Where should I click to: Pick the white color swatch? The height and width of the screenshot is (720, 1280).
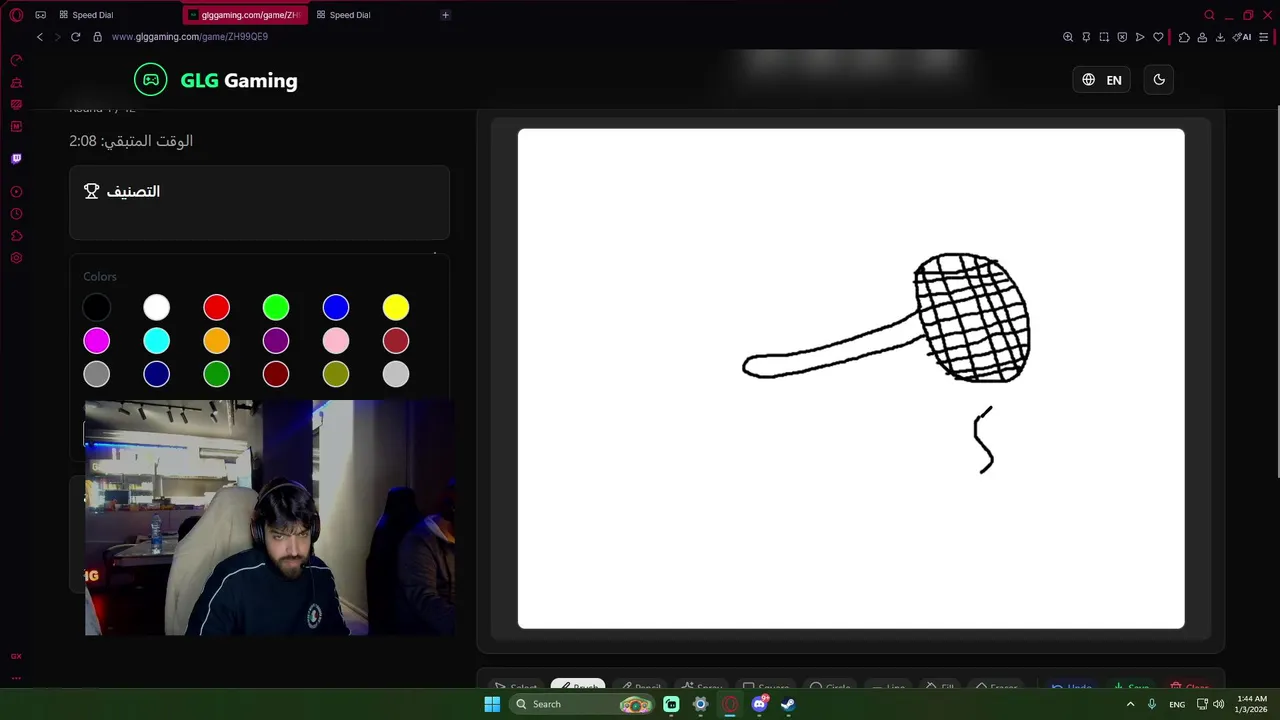156,307
